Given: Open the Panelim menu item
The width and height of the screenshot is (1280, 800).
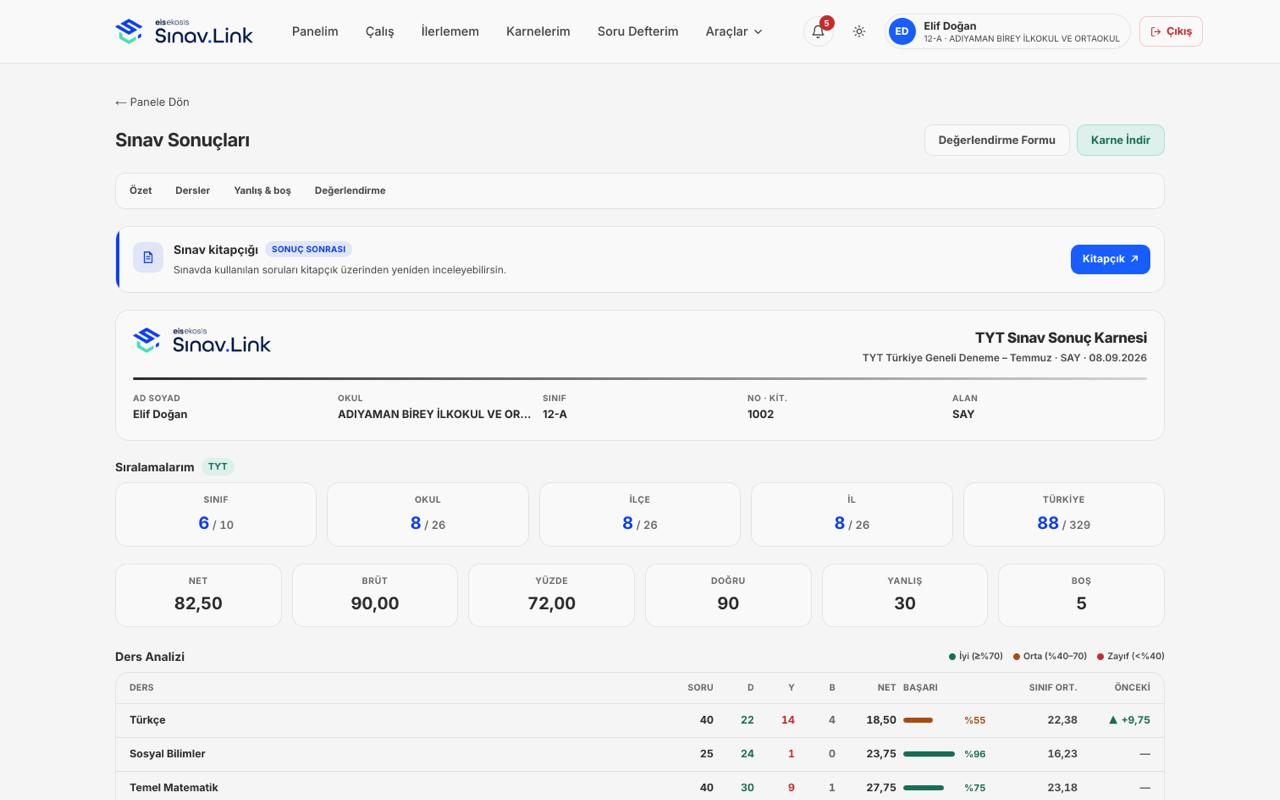Looking at the screenshot, I should point(315,31).
